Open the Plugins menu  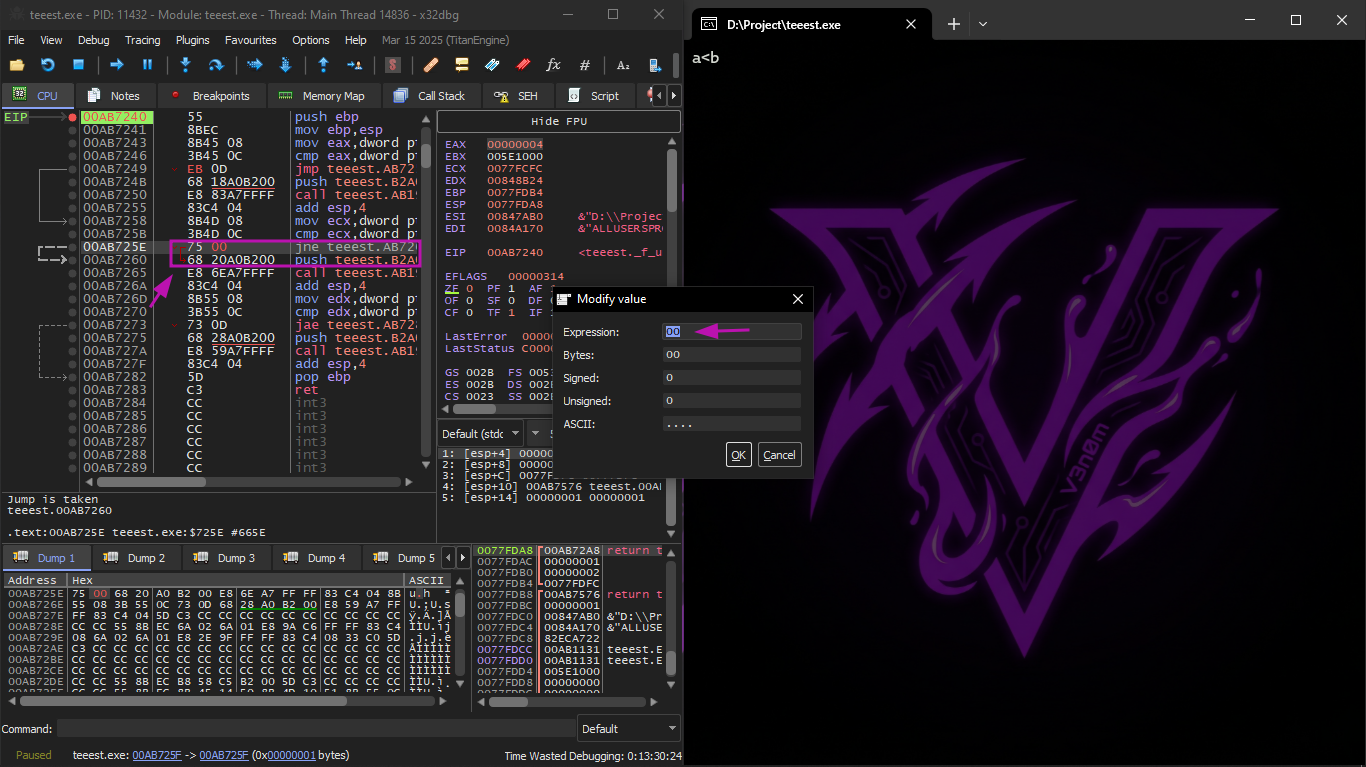[x=192, y=40]
